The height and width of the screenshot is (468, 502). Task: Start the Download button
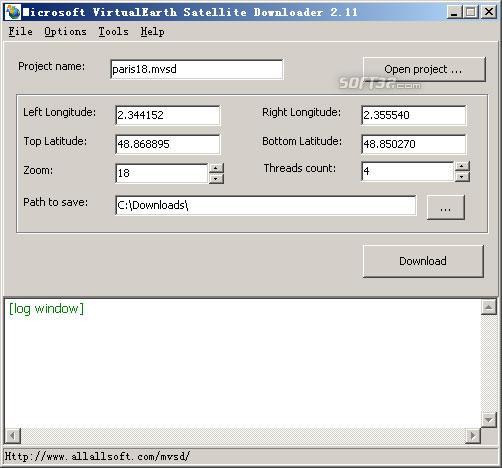click(x=423, y=261)
